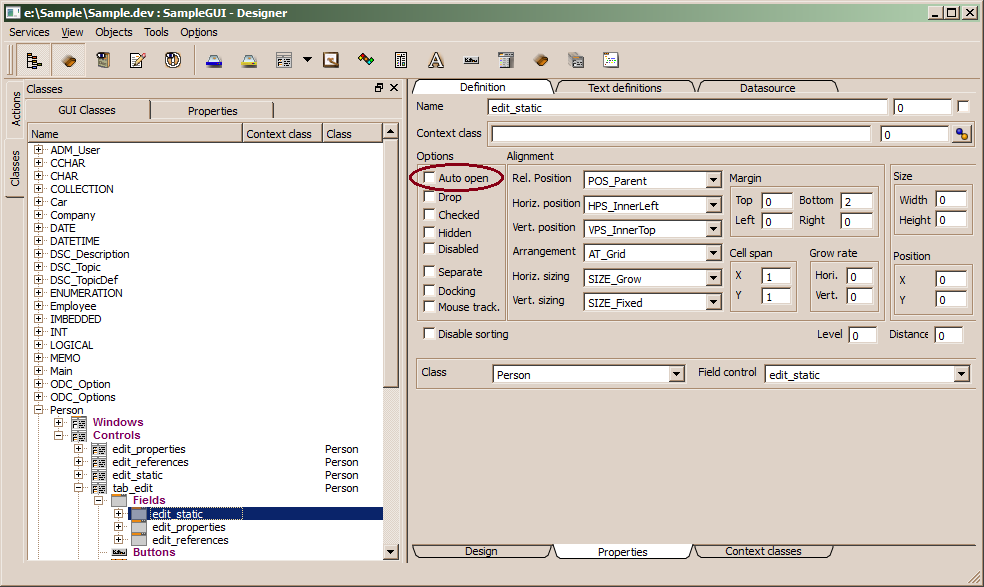
Task: Open the Objects menu
Action: (x=113, y=32)
